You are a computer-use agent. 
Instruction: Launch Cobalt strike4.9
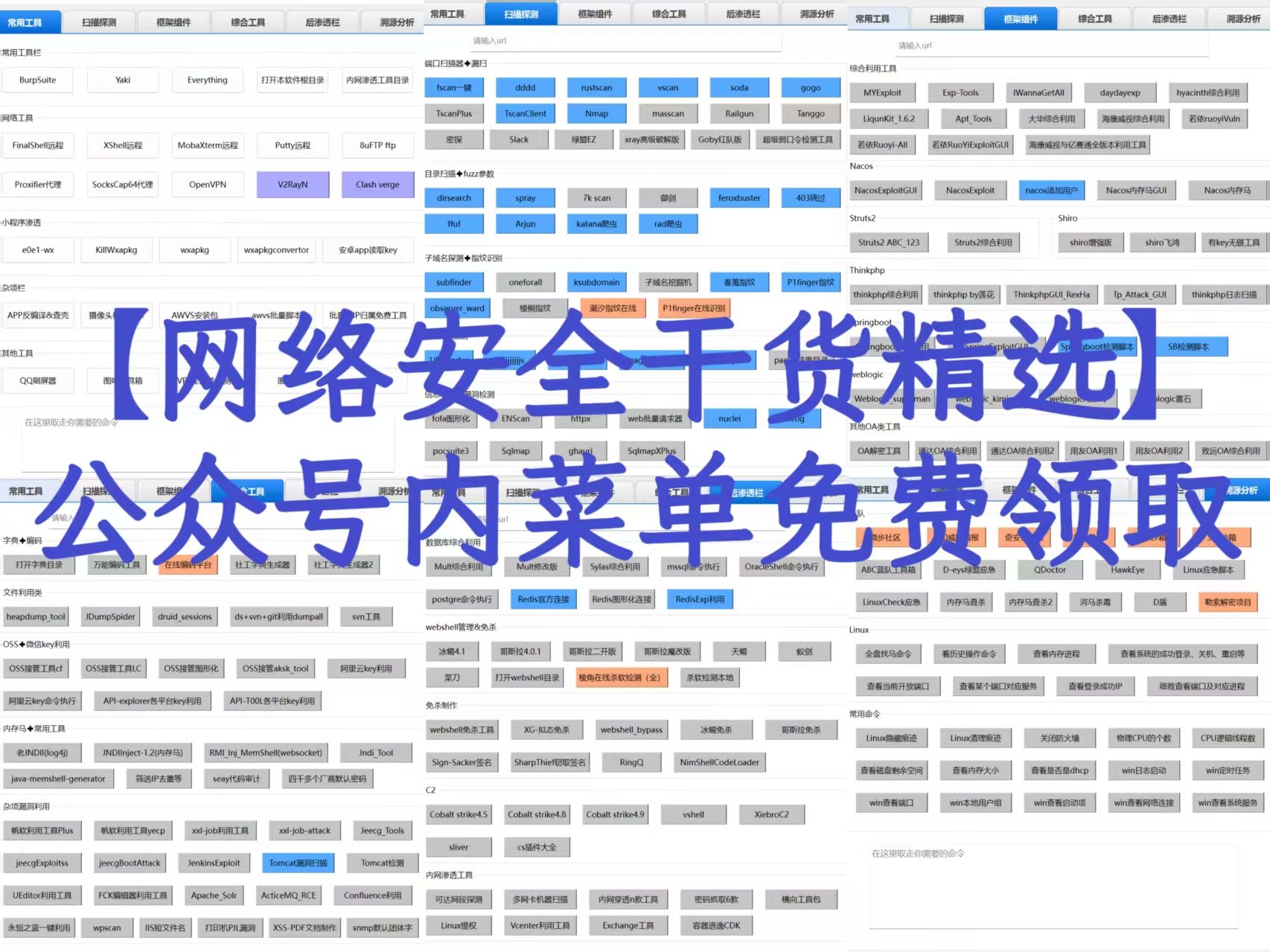(x=615, y=815)
